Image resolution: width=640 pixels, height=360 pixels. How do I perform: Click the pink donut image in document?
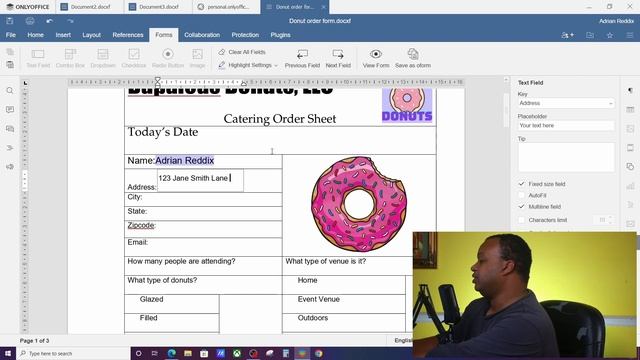coord(359,203)
